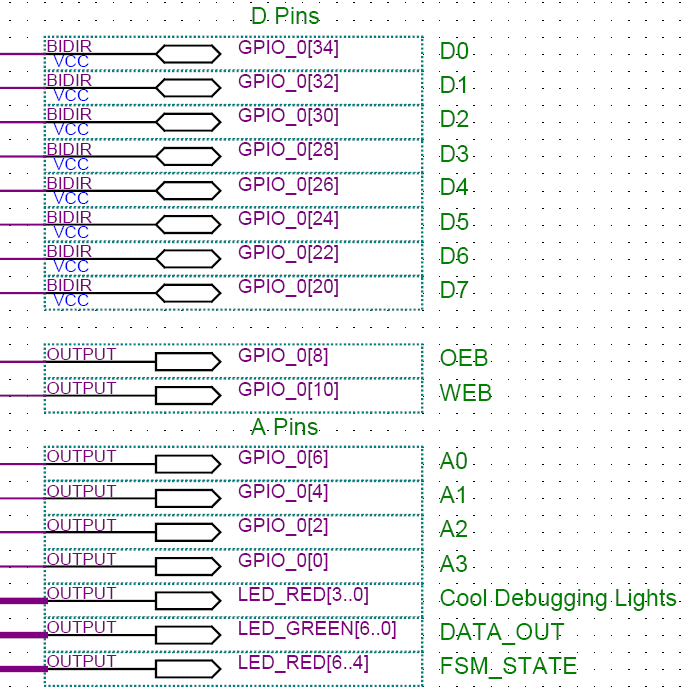This screenshot has width=684, height=696.
Task: Select the OEB label text
Action: coord(464,359)
